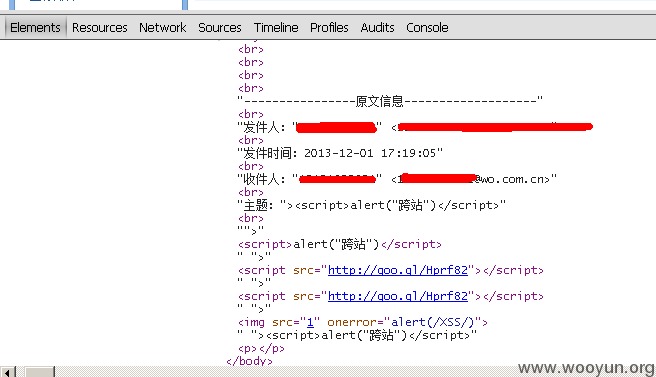Open the Network tab

pos(163,28)
